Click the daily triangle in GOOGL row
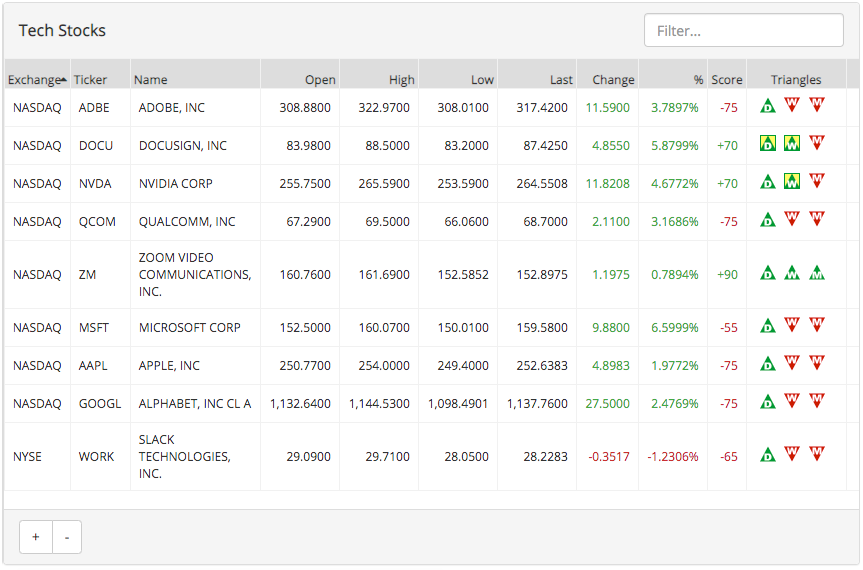Screen dimensions: 863x570 (767, 402)
